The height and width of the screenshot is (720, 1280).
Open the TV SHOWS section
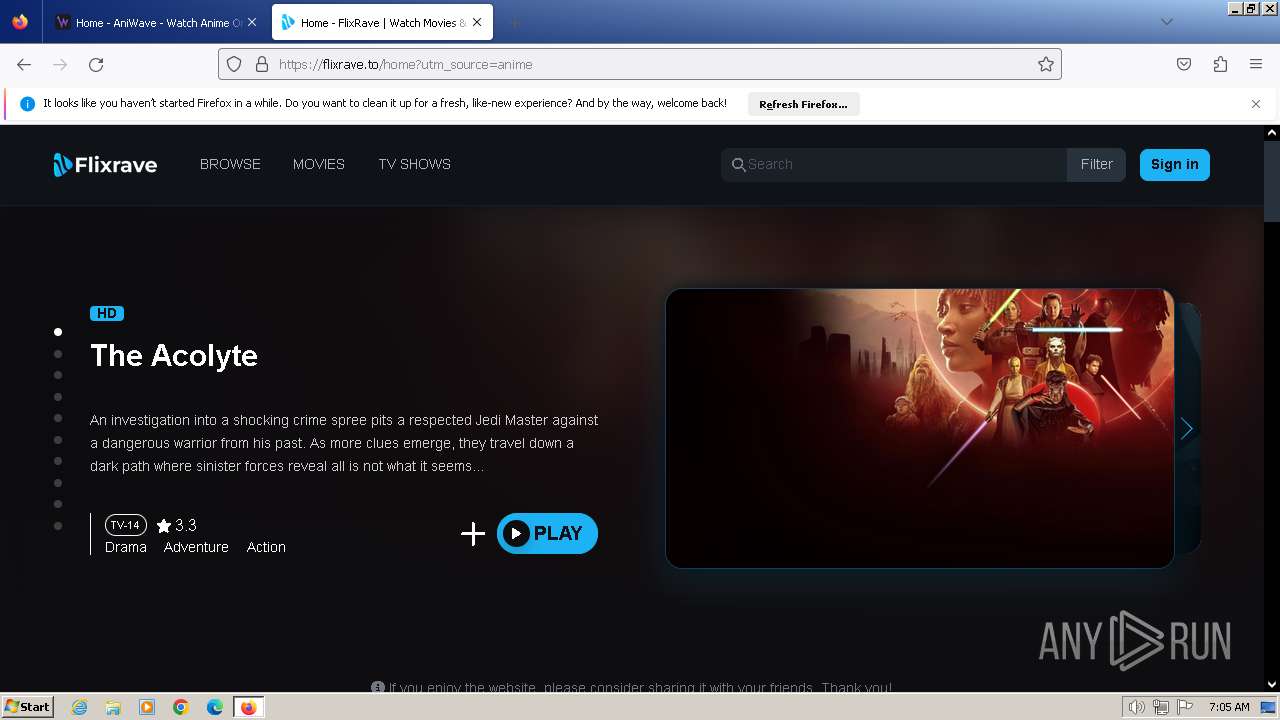coord(414,164)
